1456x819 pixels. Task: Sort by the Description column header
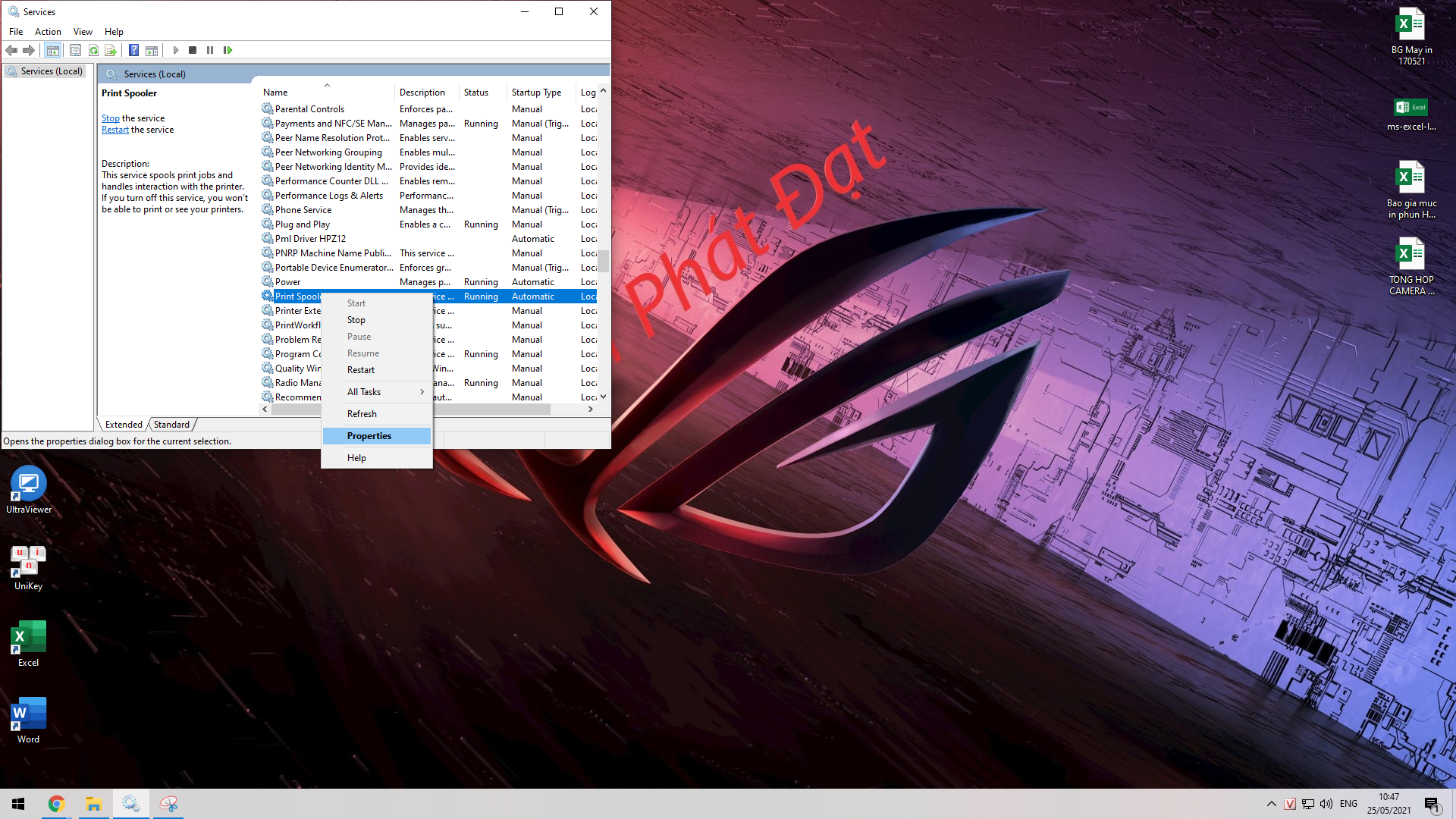[426, 93]
